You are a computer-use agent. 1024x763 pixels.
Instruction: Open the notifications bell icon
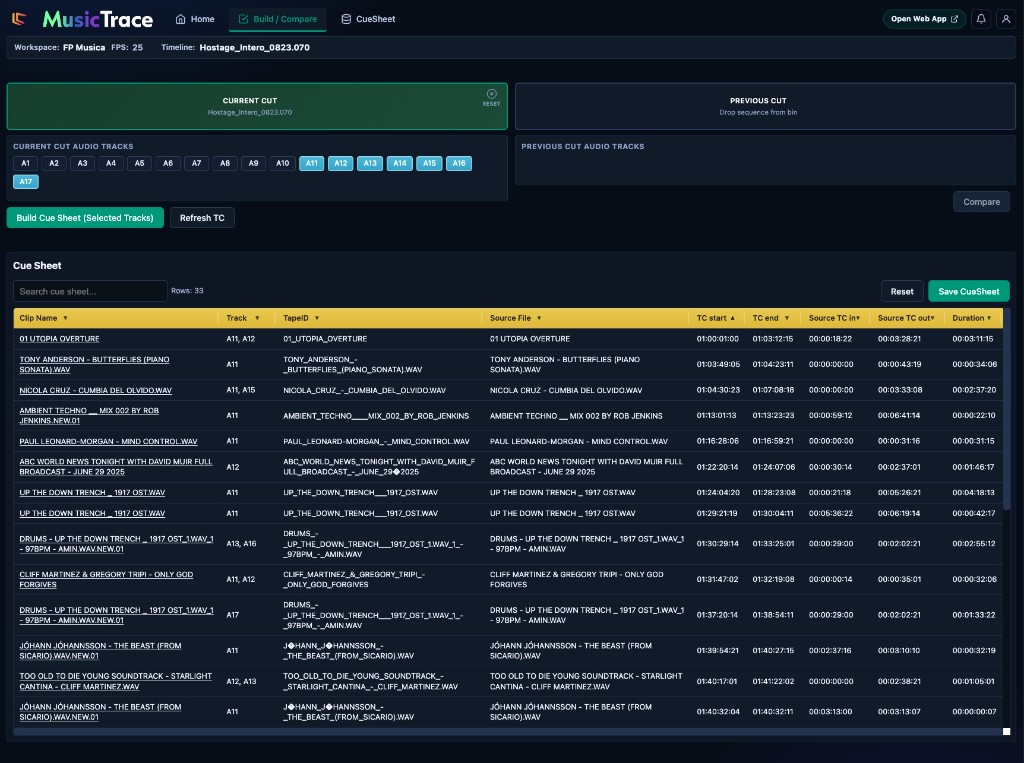(x=981, y=19)
